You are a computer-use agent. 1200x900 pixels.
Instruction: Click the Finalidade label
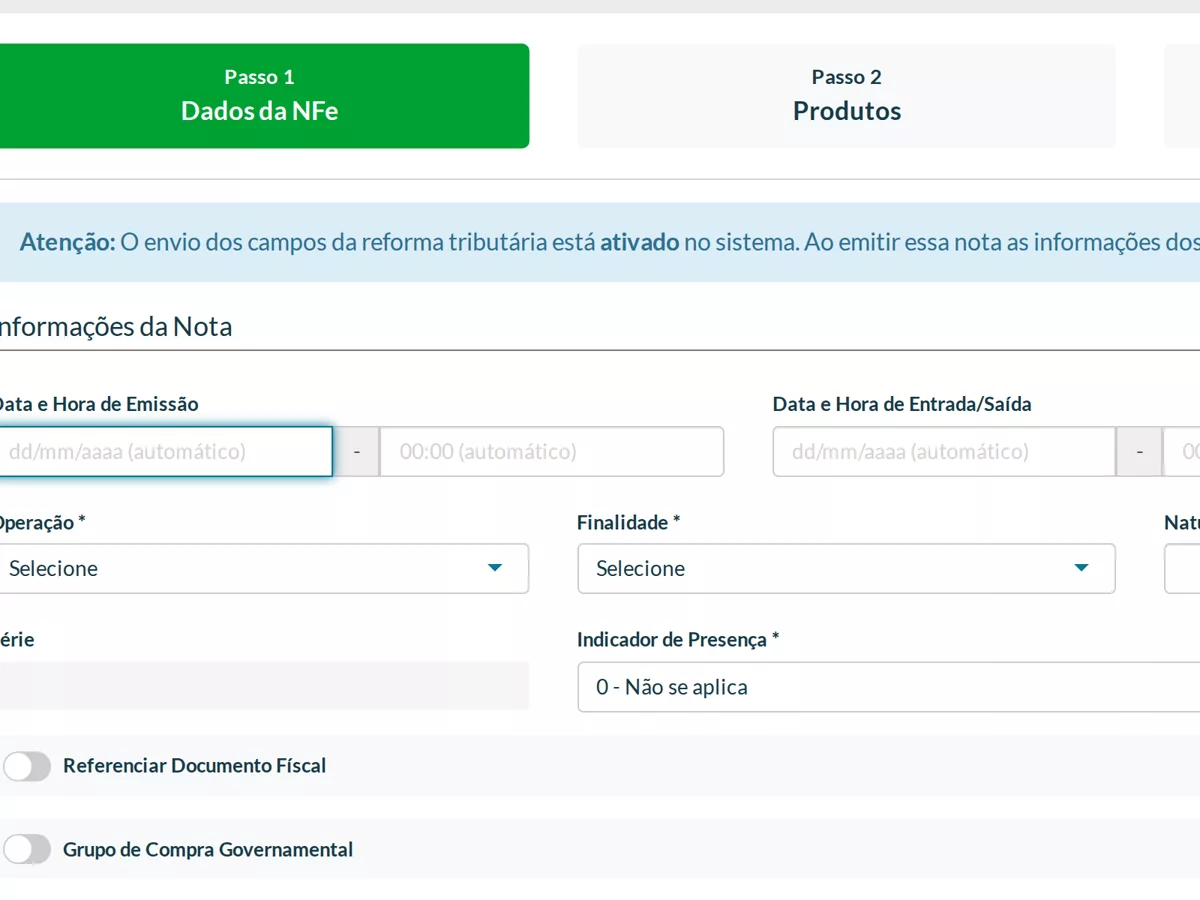pyautogui.click(x=629, y=523)
